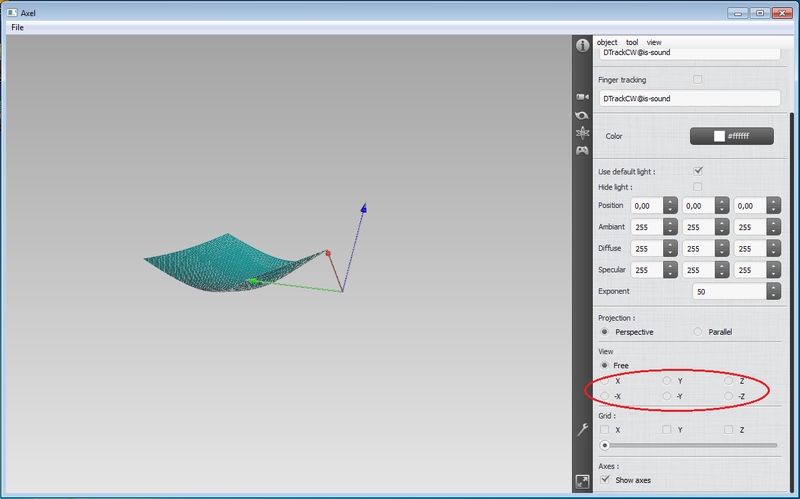800x499 pixels.
Task: Click the first Position value stepper arrows
Action: tap(669, 205)
